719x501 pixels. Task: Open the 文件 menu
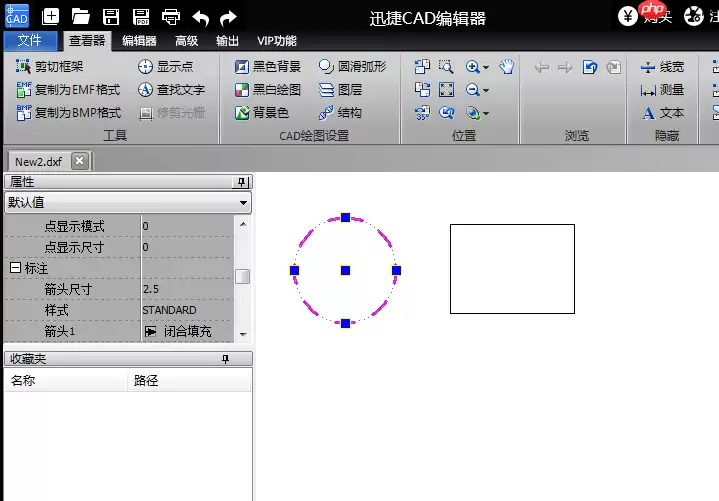click(30, 41)
